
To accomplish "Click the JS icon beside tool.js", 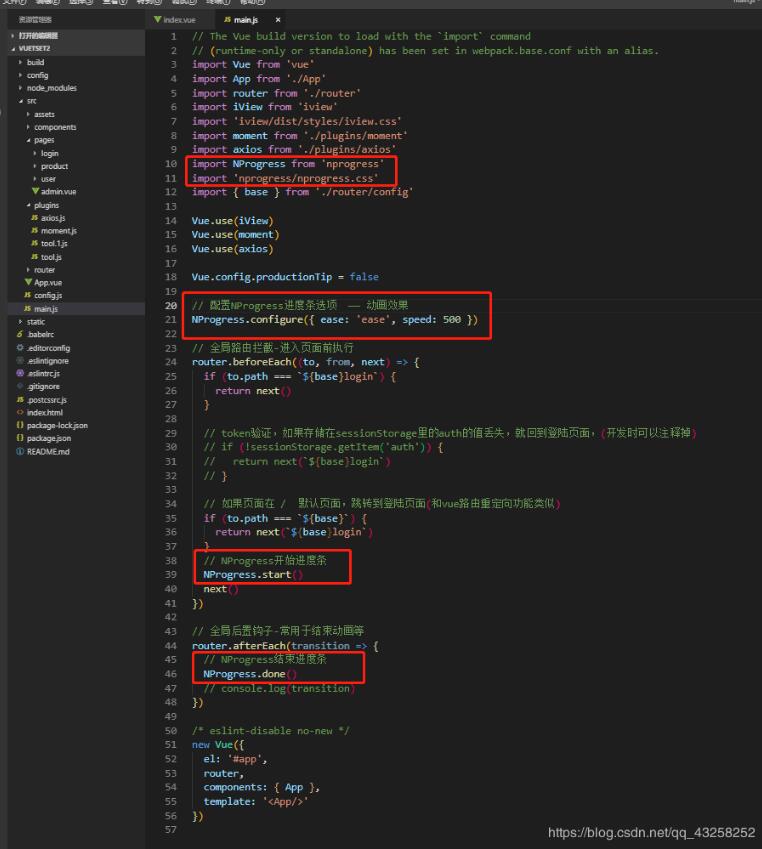I will pyautogui.click(x=35, y=257).
